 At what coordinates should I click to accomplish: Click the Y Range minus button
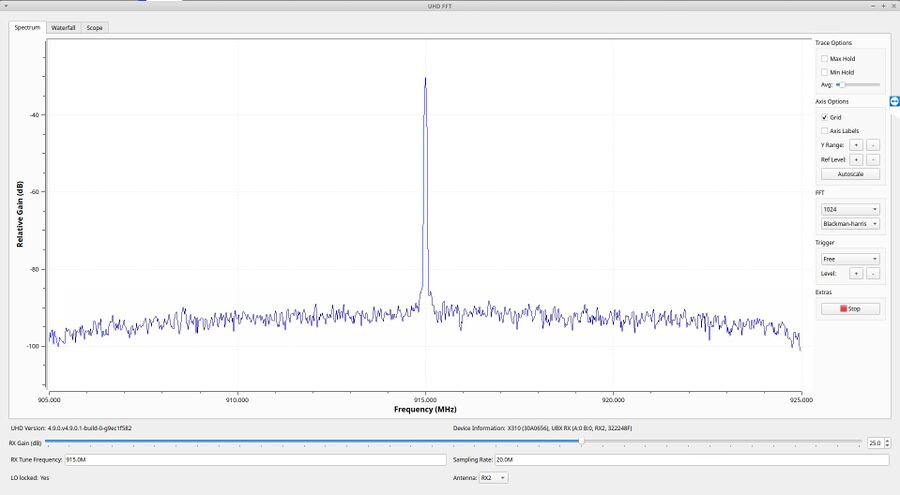[872, 145]
